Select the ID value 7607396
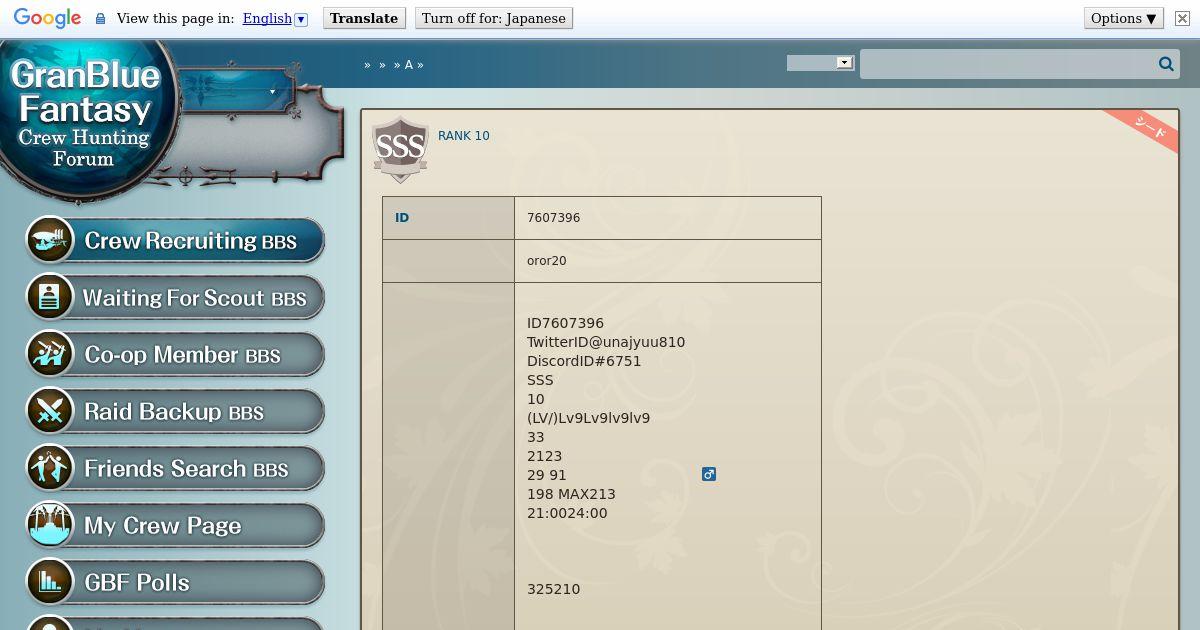 point(553,218)
